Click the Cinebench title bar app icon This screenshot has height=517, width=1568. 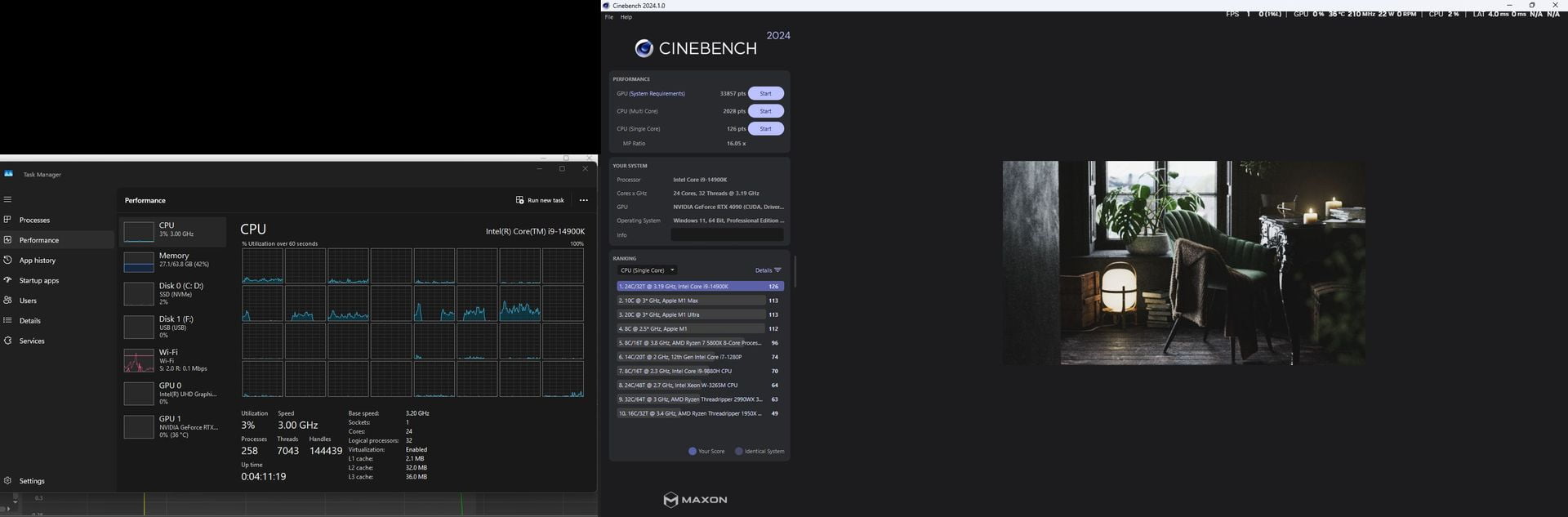(x=606, y=6)
